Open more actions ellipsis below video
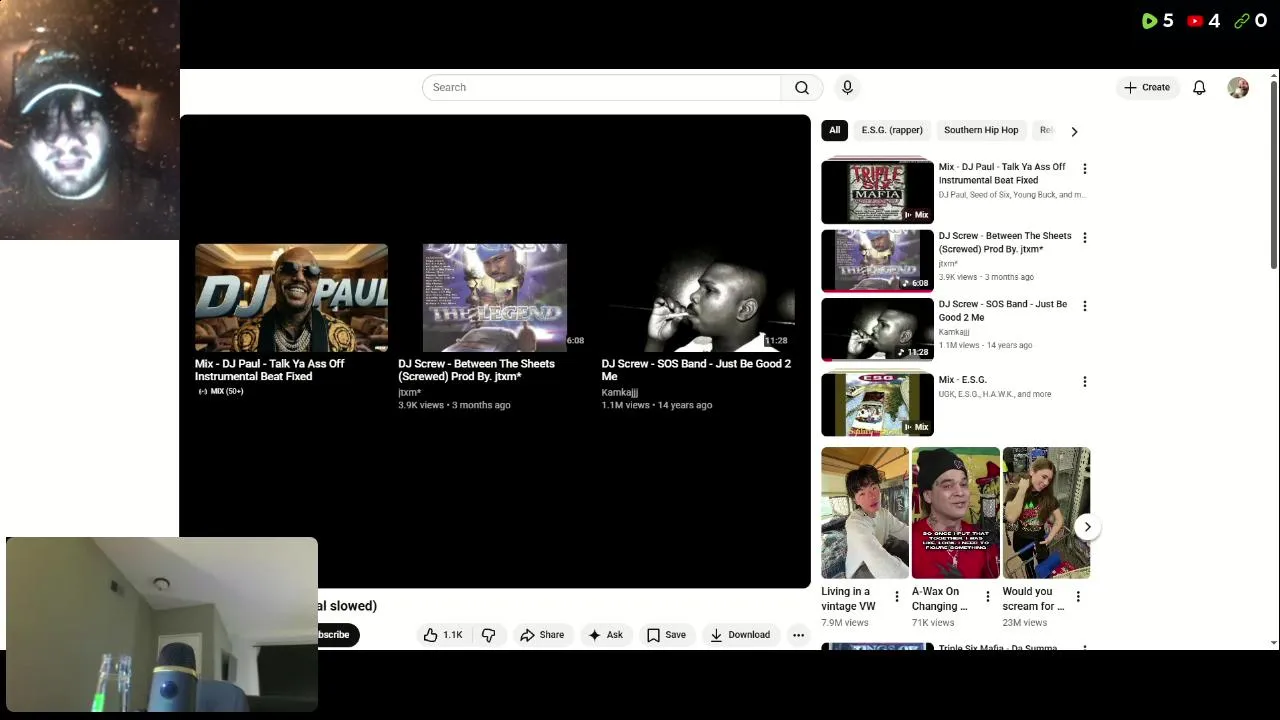 pyautogui.click(x=798, y=635)
